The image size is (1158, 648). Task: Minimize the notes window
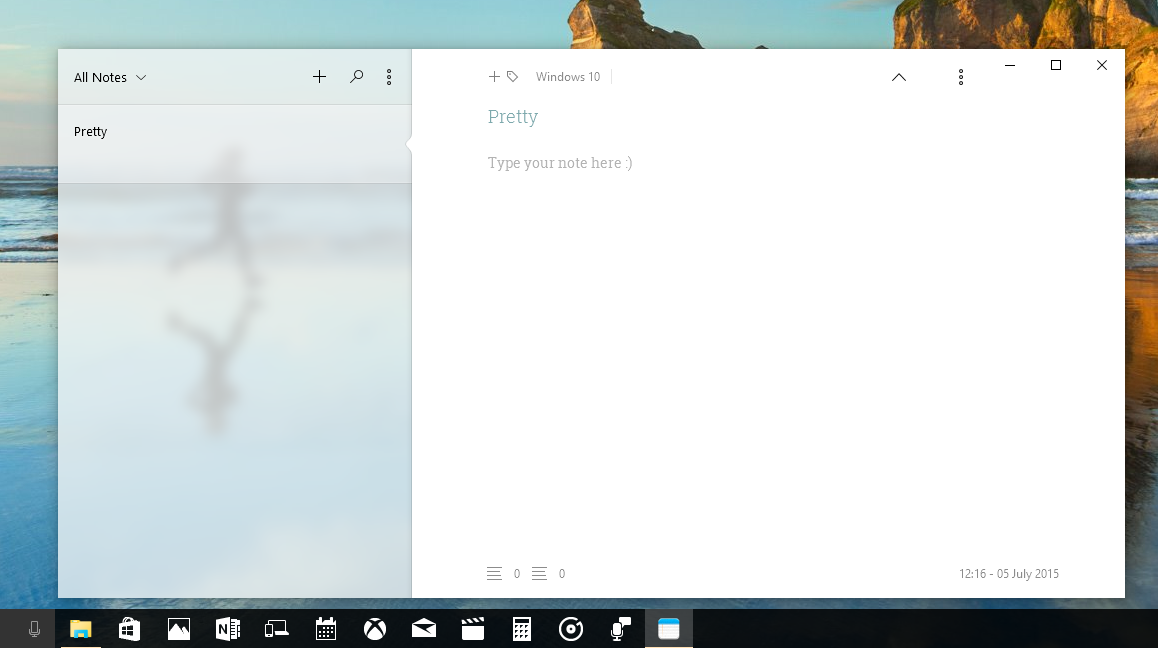tap(1010, 65)
